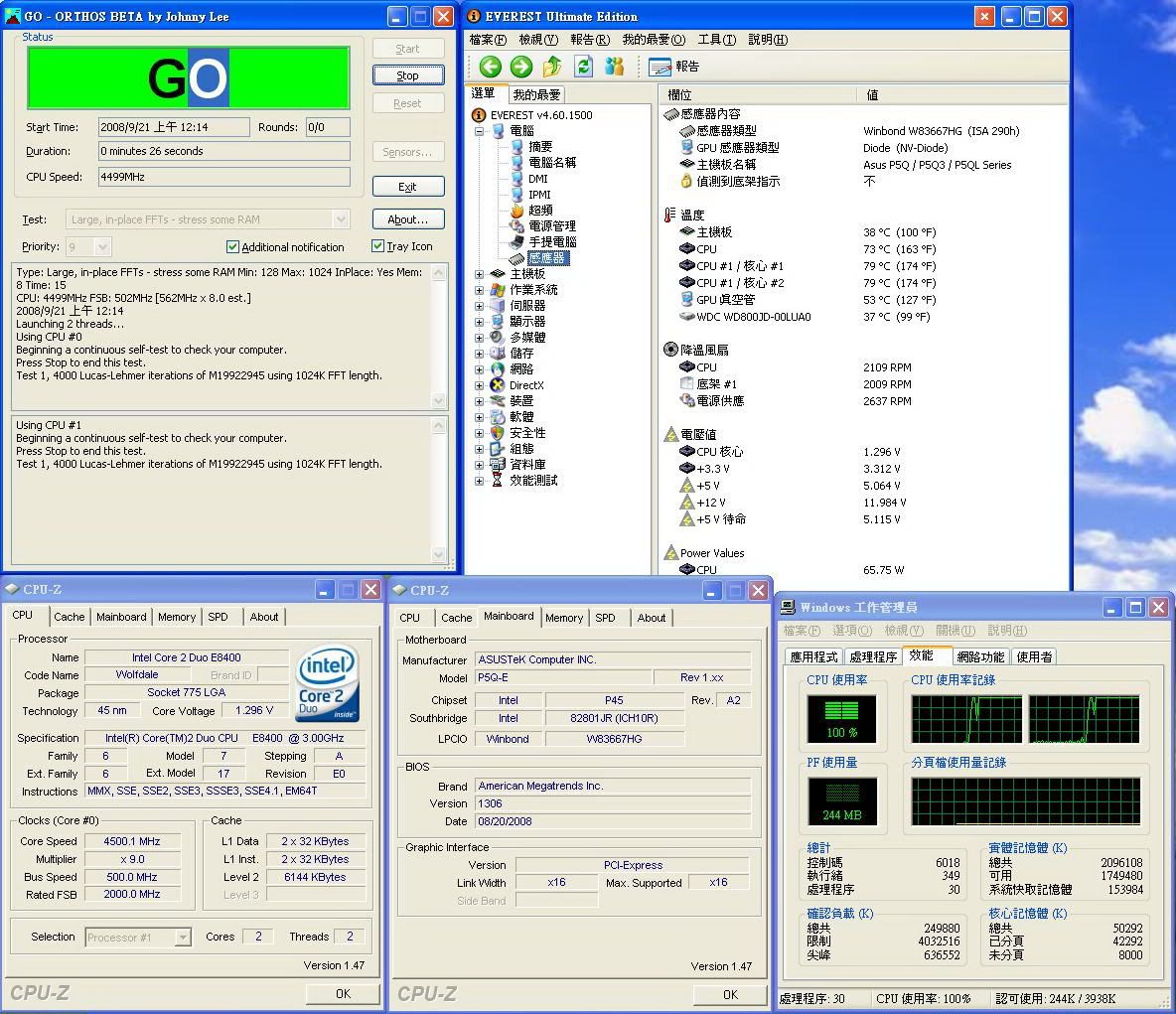Click OK in the CPU-Z Motherboard window
This screenshot has height=1014, width=1176.
[x=730, y=994]
